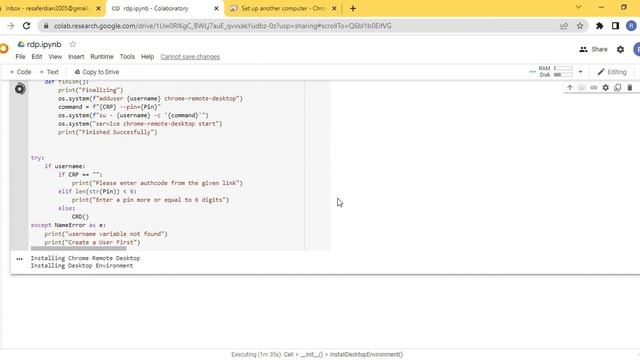This screenshot has height=360, width=640.
Task: Open the File menu
Action: pos(20,57)
